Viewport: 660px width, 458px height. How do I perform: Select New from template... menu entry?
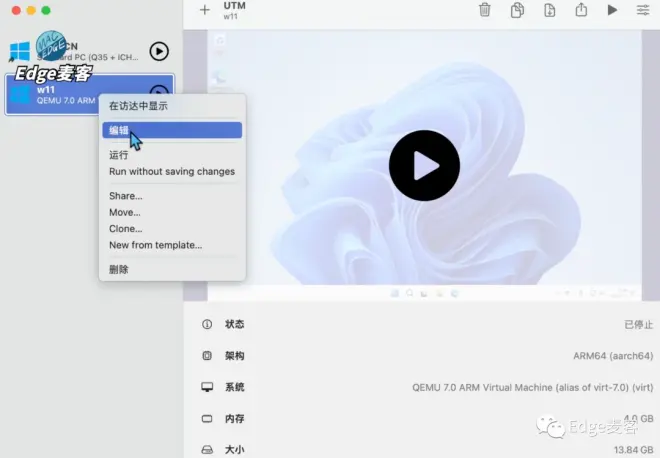pos(172,245)
